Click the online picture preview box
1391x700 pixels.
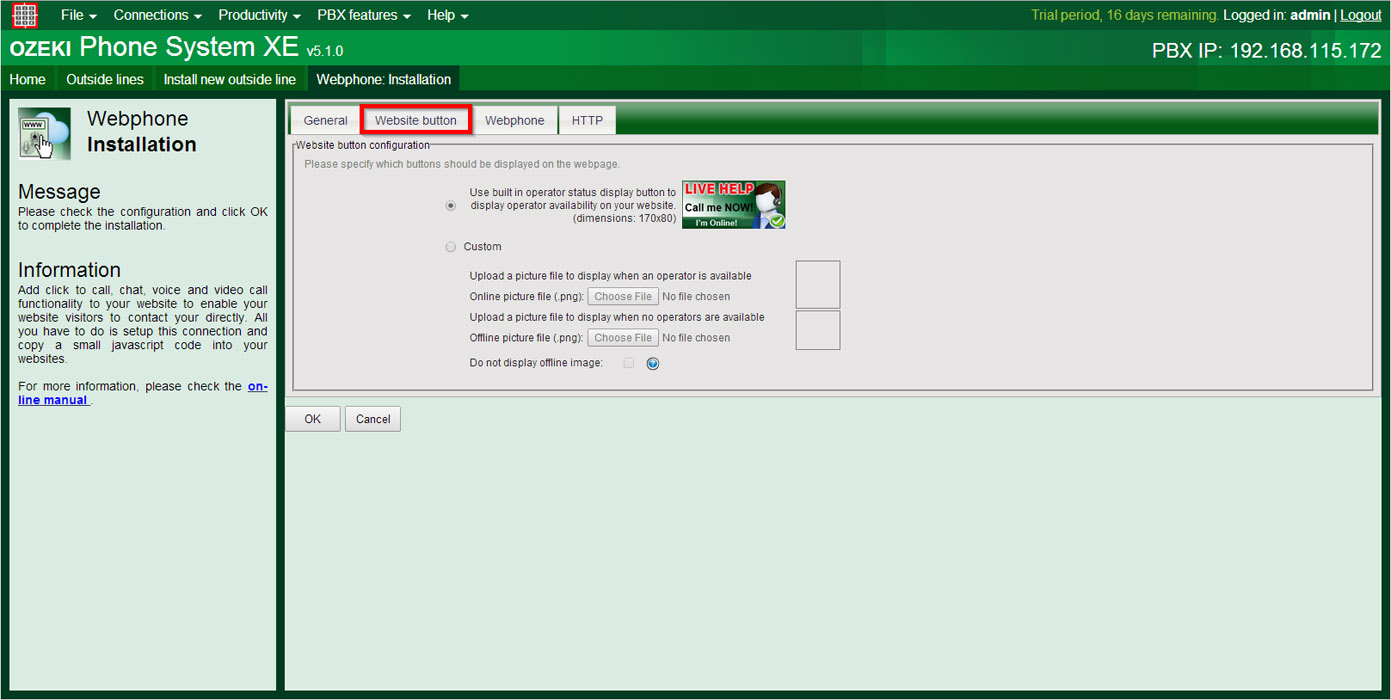pos(818,285)
